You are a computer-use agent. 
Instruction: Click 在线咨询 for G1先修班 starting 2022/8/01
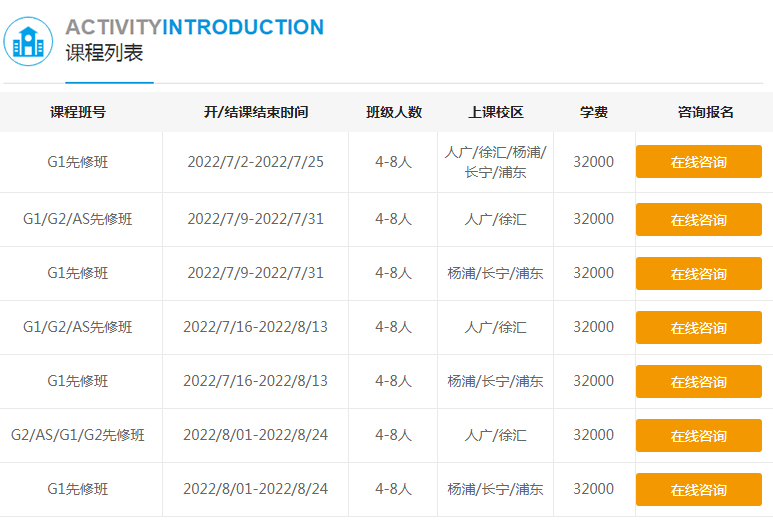click(698, 490)
